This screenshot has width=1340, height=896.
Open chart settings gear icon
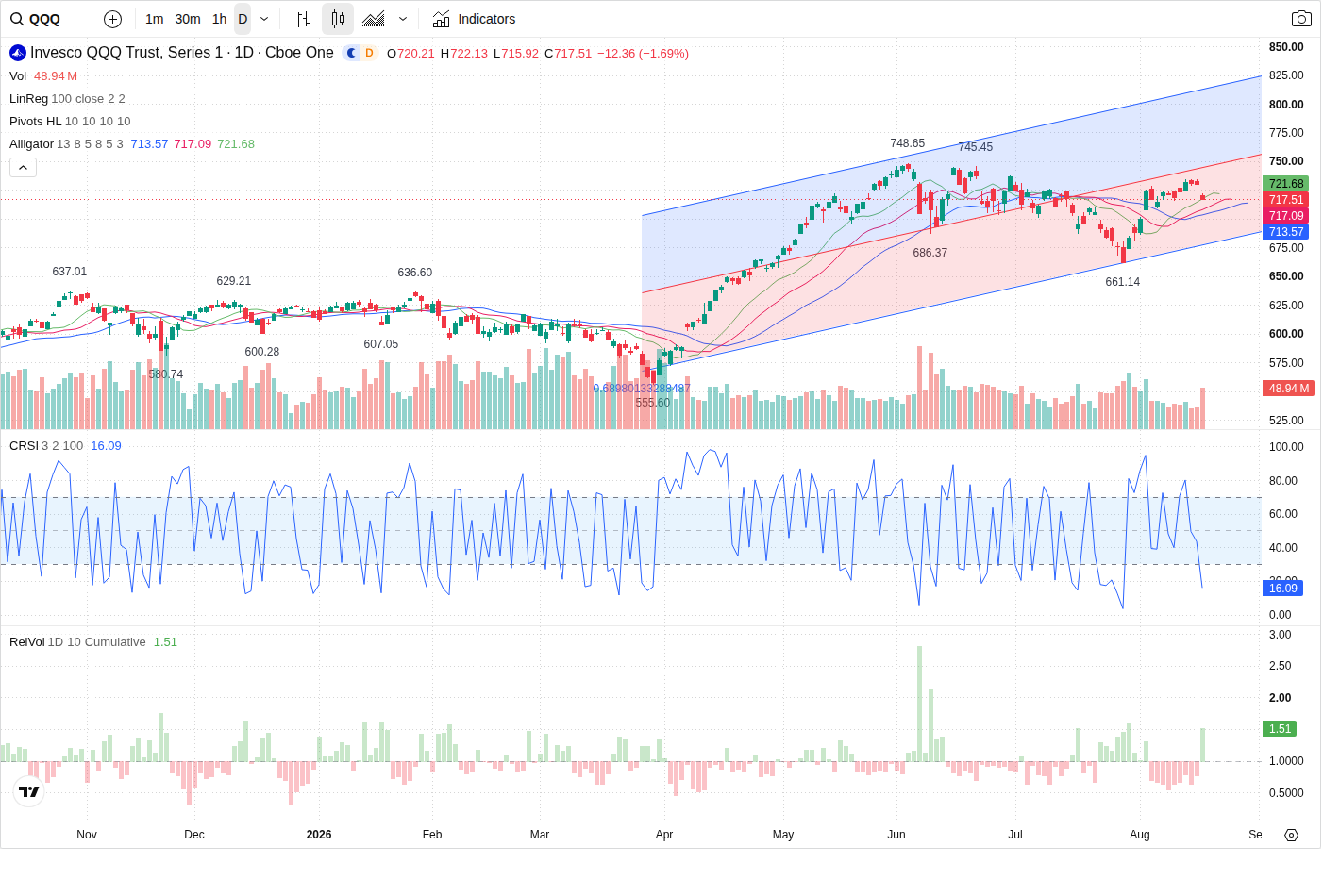pos(1291,835)
